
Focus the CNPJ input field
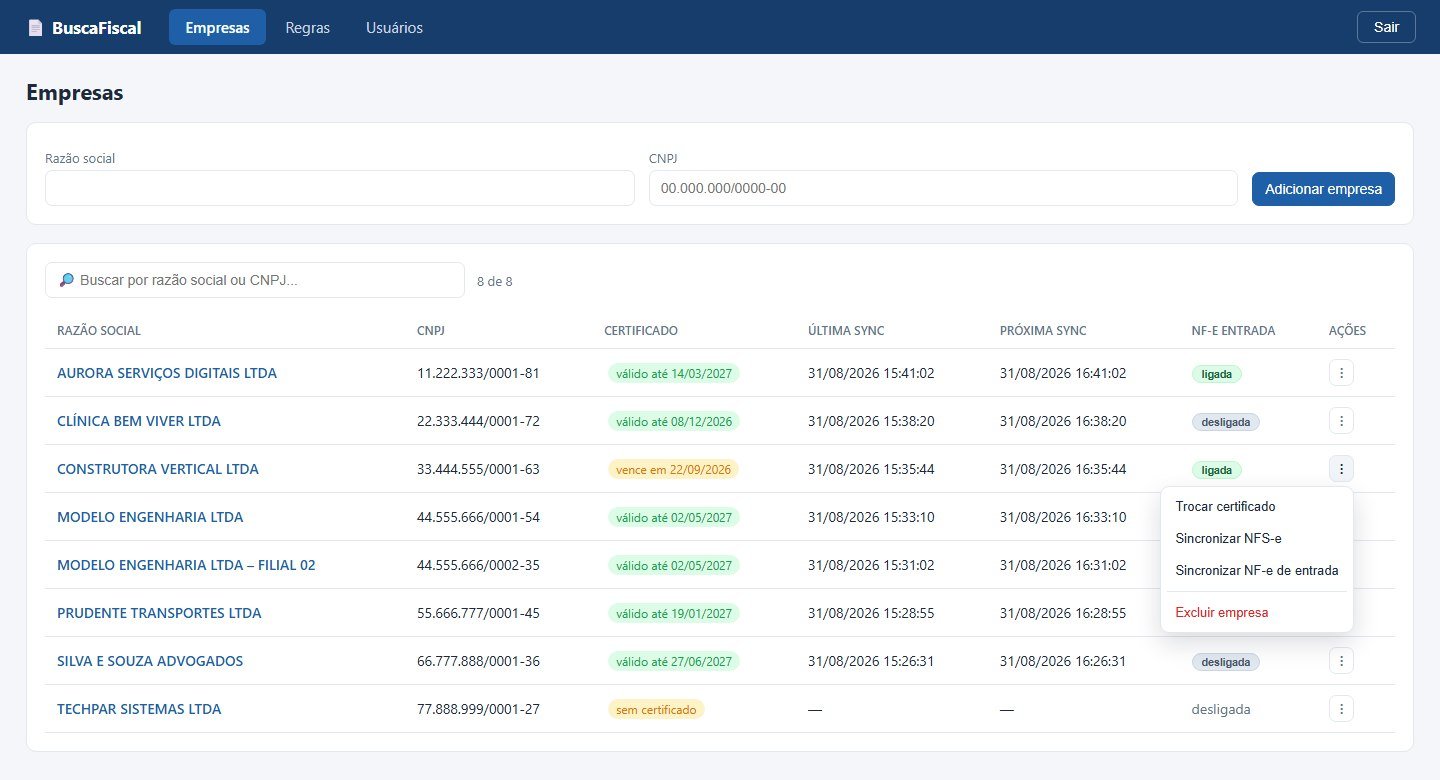click(x=943, y=188)
